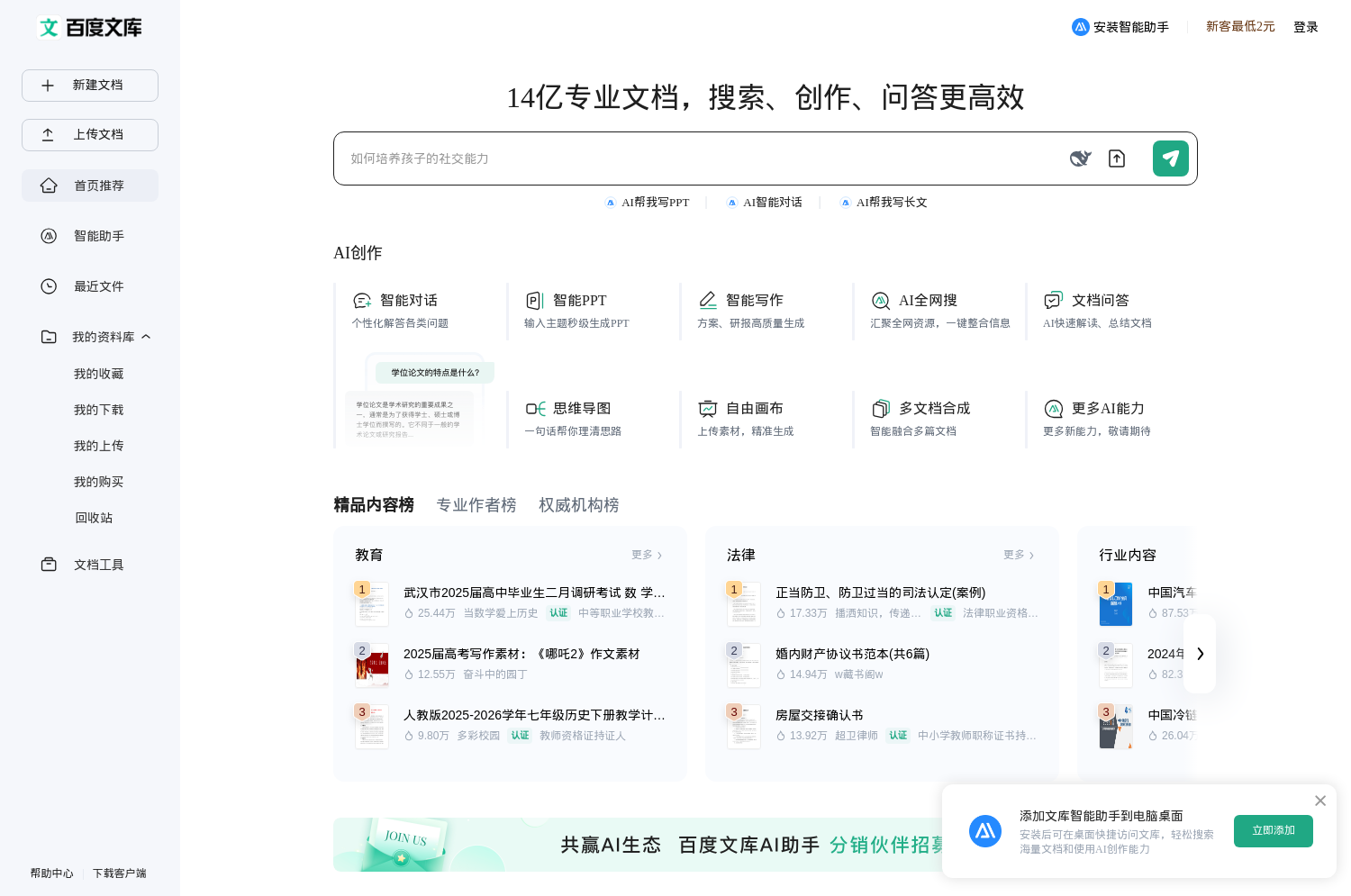Click inside the search input field
This screenshot has height=896, width=1351.
tap(630, 158)
